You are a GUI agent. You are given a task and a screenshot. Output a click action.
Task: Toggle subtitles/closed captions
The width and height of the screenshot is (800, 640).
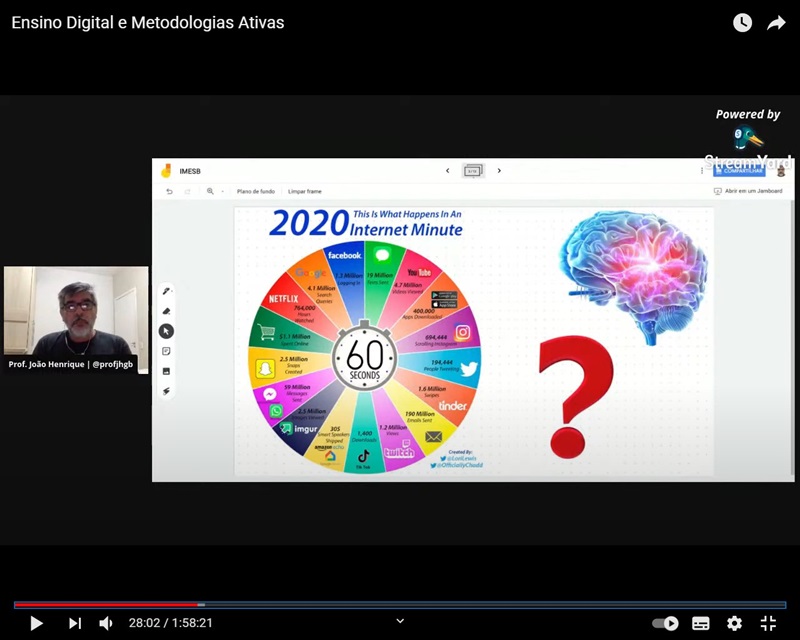coord(701,623)
